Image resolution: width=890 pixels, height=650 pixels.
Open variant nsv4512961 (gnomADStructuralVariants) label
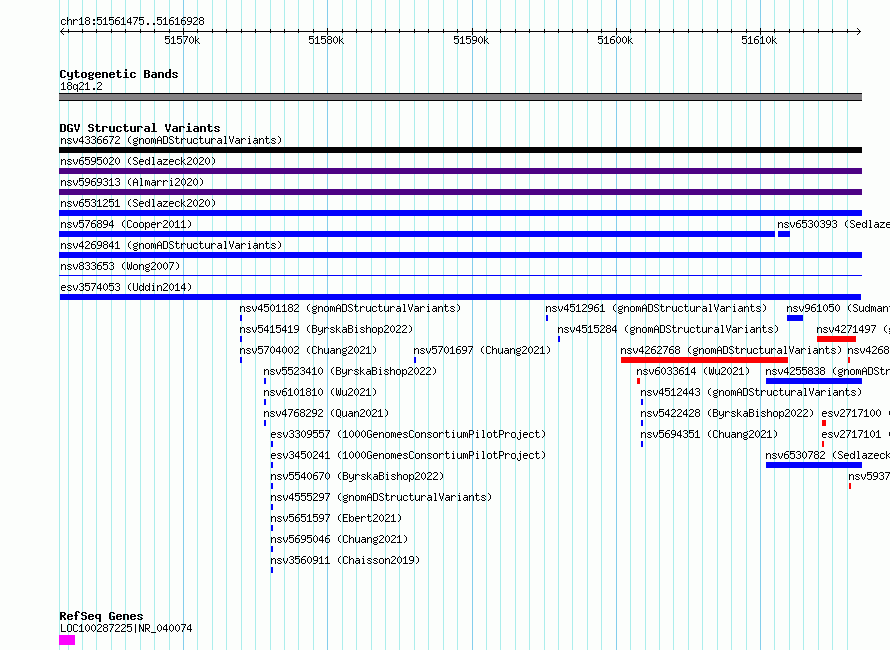[x=656, y=308]
